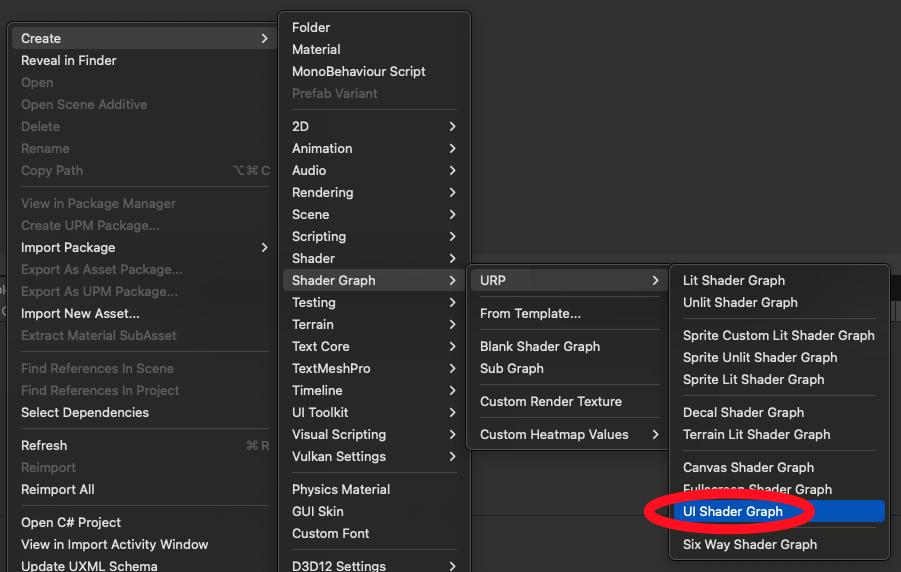
Task: Create Sprite Lit Shader Graph
Action: [x=779, y=379]
